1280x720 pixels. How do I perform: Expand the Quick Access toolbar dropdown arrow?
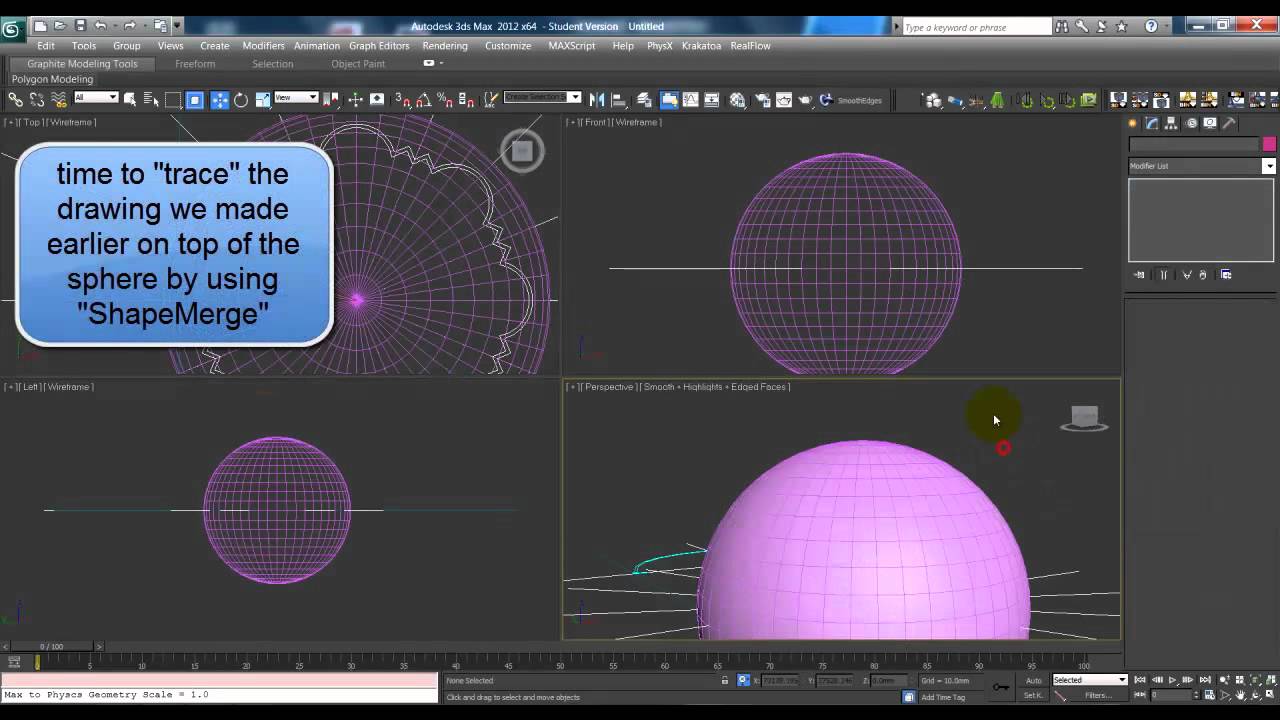[x=178, y=26]
